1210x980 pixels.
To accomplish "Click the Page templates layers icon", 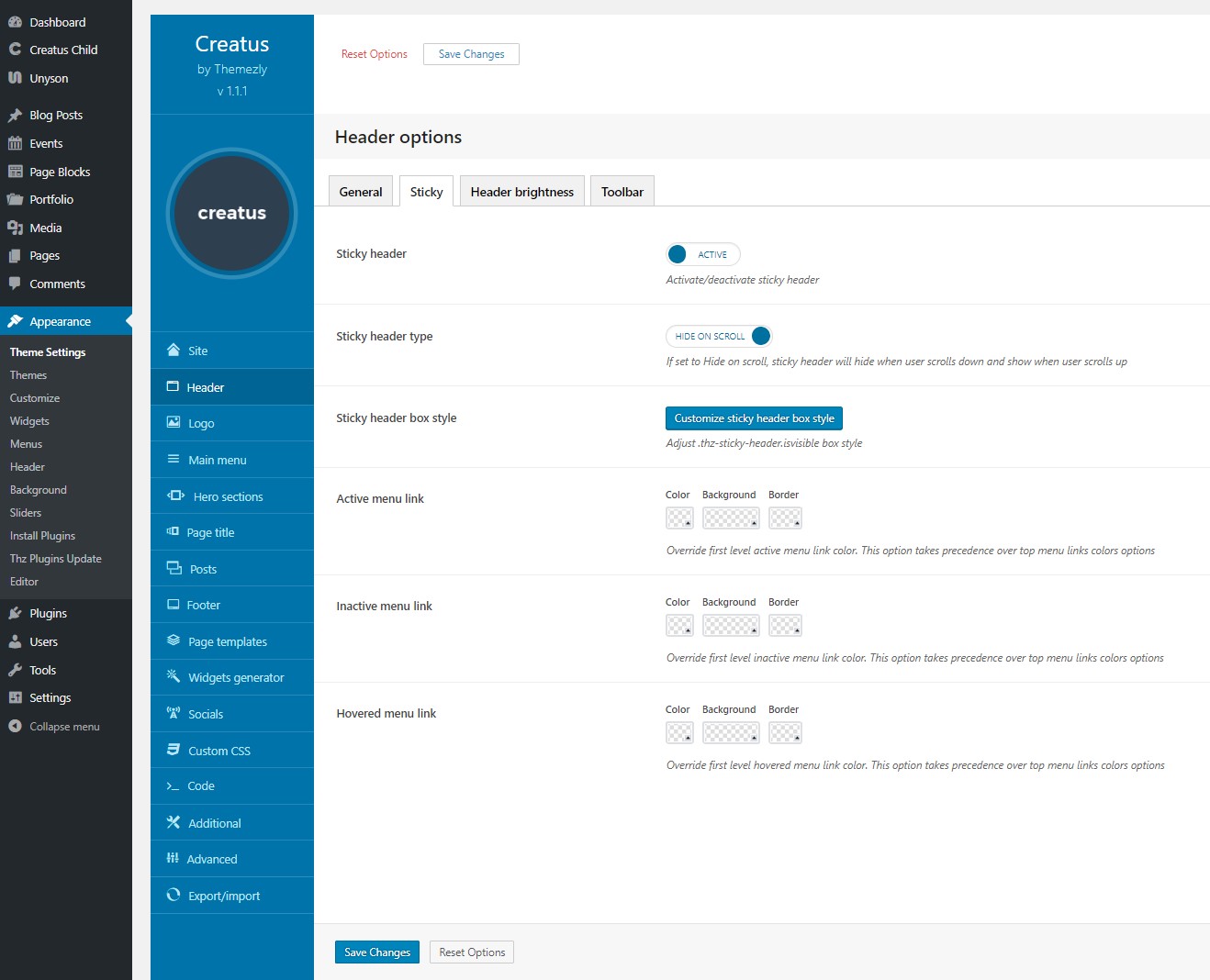I will [x=174, y=640].
